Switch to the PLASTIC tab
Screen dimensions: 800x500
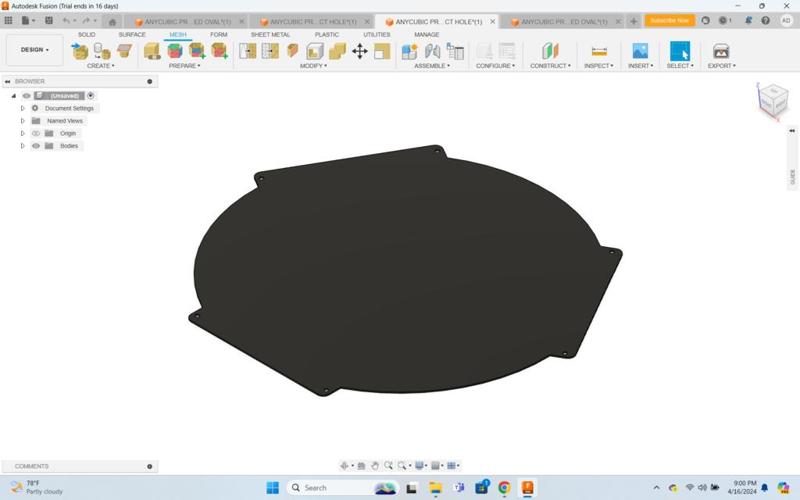pyautogui.click(x=327, y=35)
